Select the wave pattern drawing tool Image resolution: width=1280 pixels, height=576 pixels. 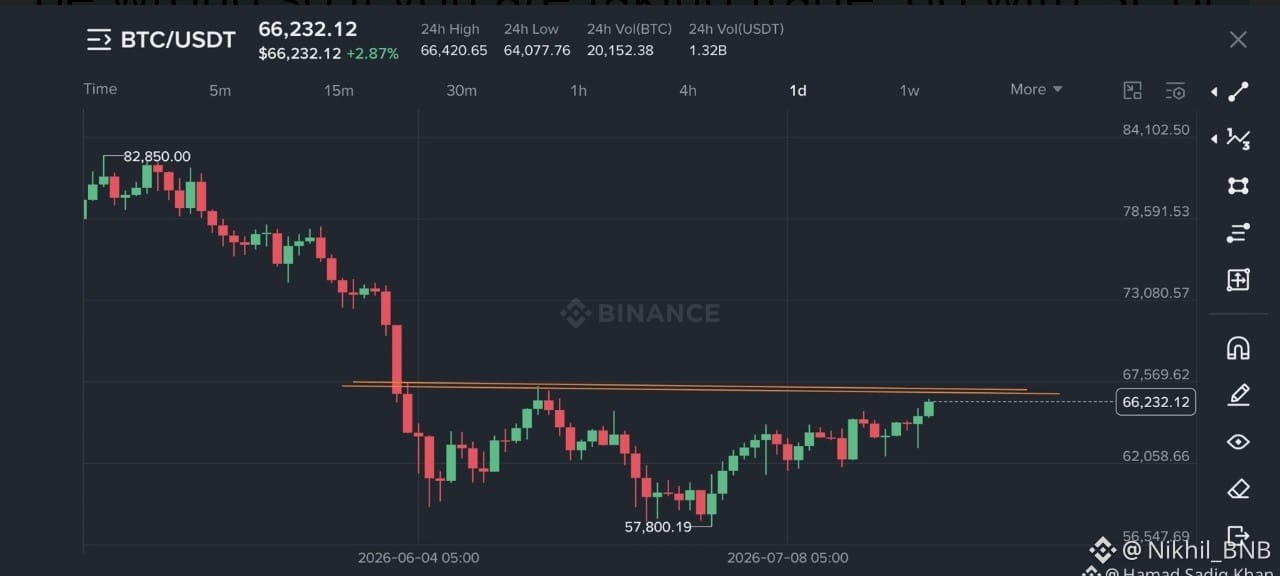1238,139
